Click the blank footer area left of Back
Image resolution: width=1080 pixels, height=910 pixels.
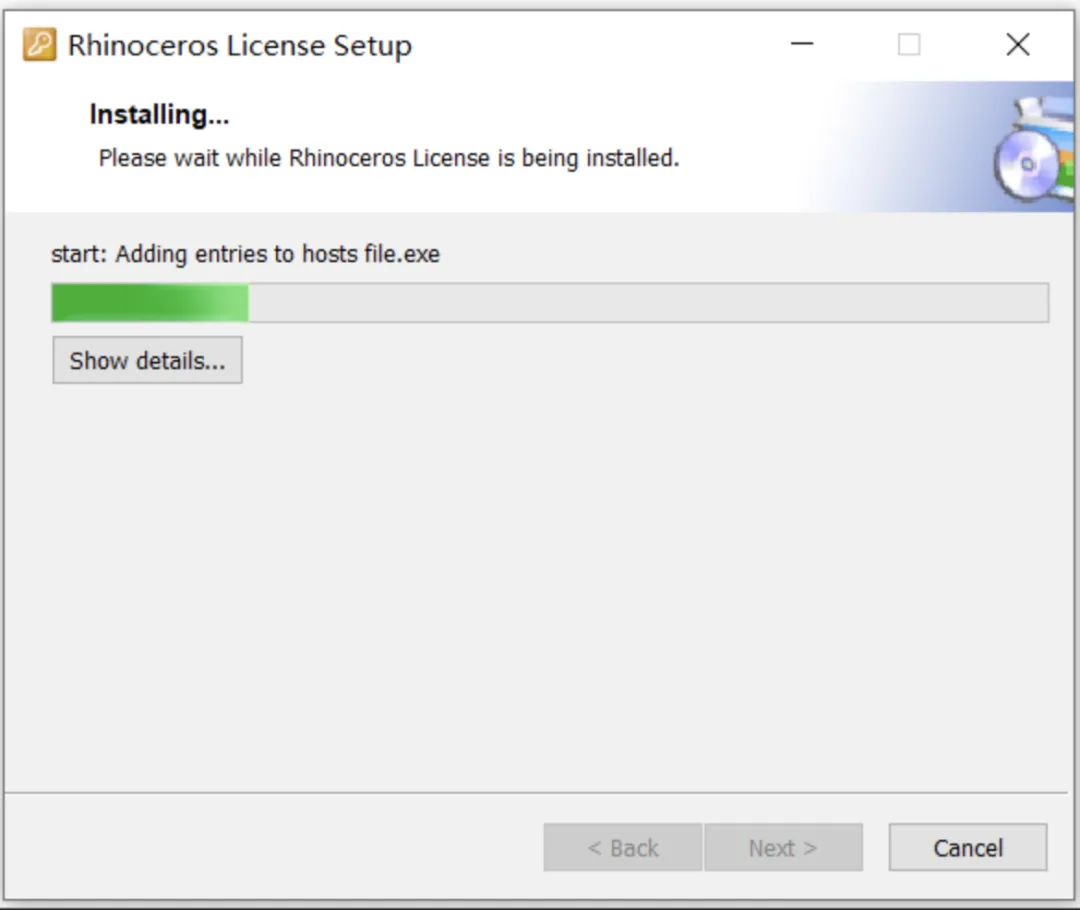276,847
